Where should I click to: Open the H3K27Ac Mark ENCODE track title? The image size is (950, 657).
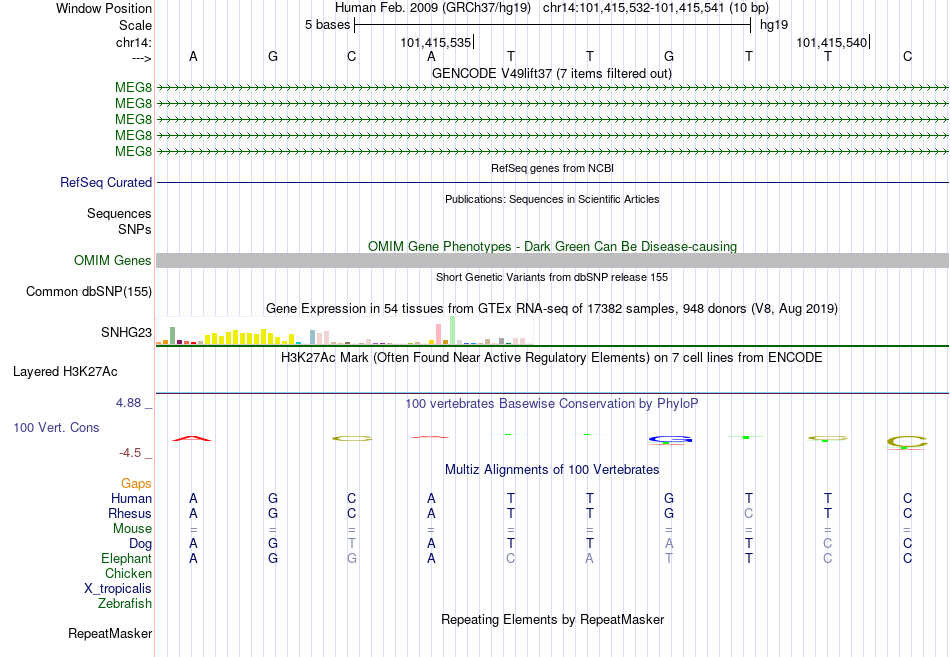pyautogui.click(x=551, y=357)
